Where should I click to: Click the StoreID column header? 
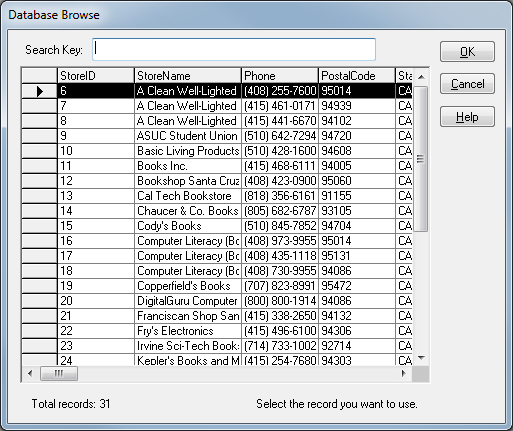click(96, 76)
